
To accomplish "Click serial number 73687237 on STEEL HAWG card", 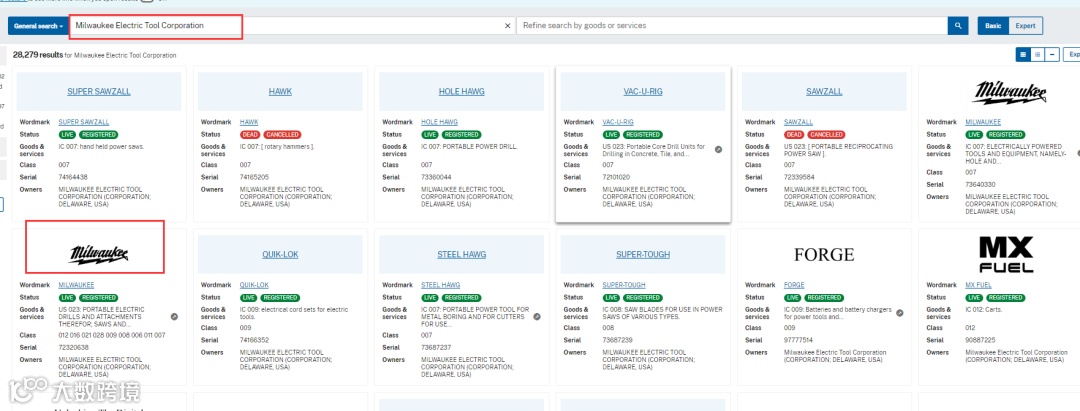I will pos(435,348).
